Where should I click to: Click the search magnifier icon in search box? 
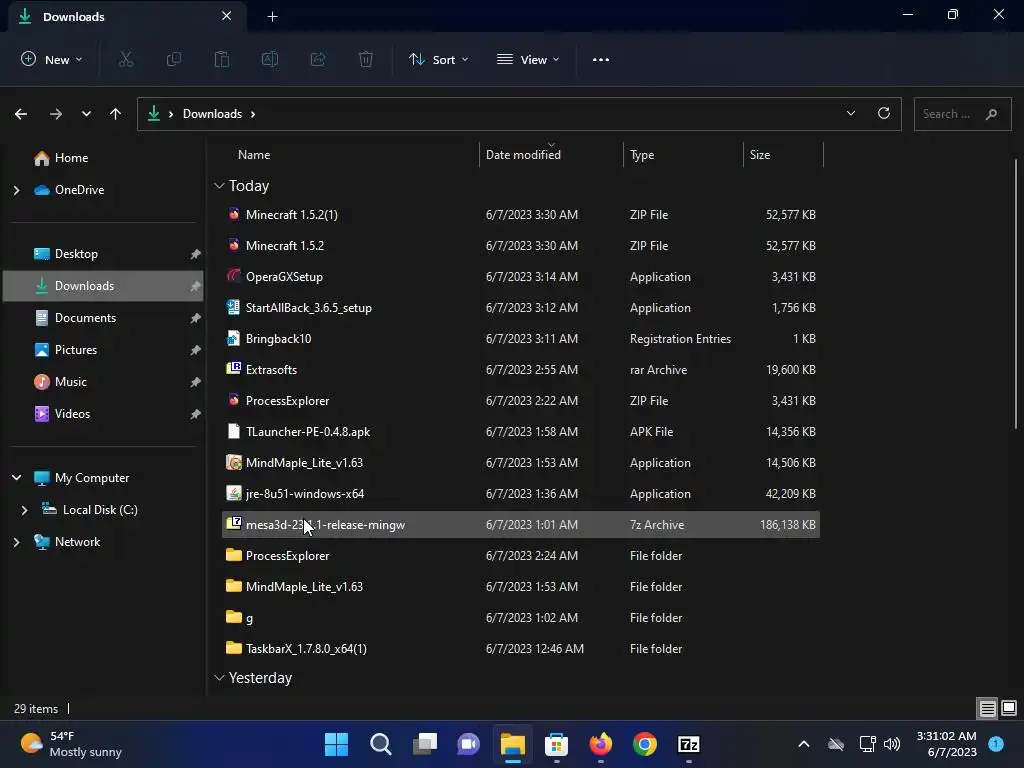[x=991, y=114]
